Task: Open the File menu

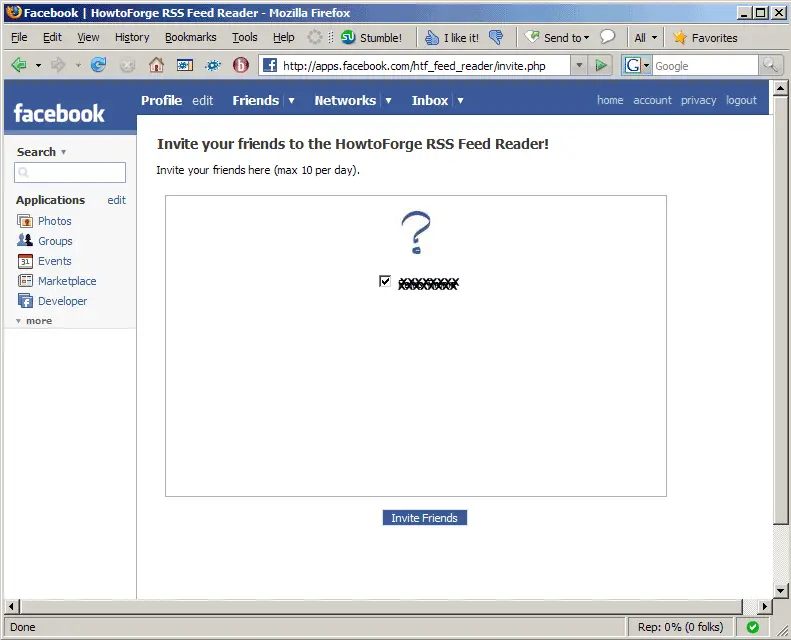Action: [x=19, y=37]
